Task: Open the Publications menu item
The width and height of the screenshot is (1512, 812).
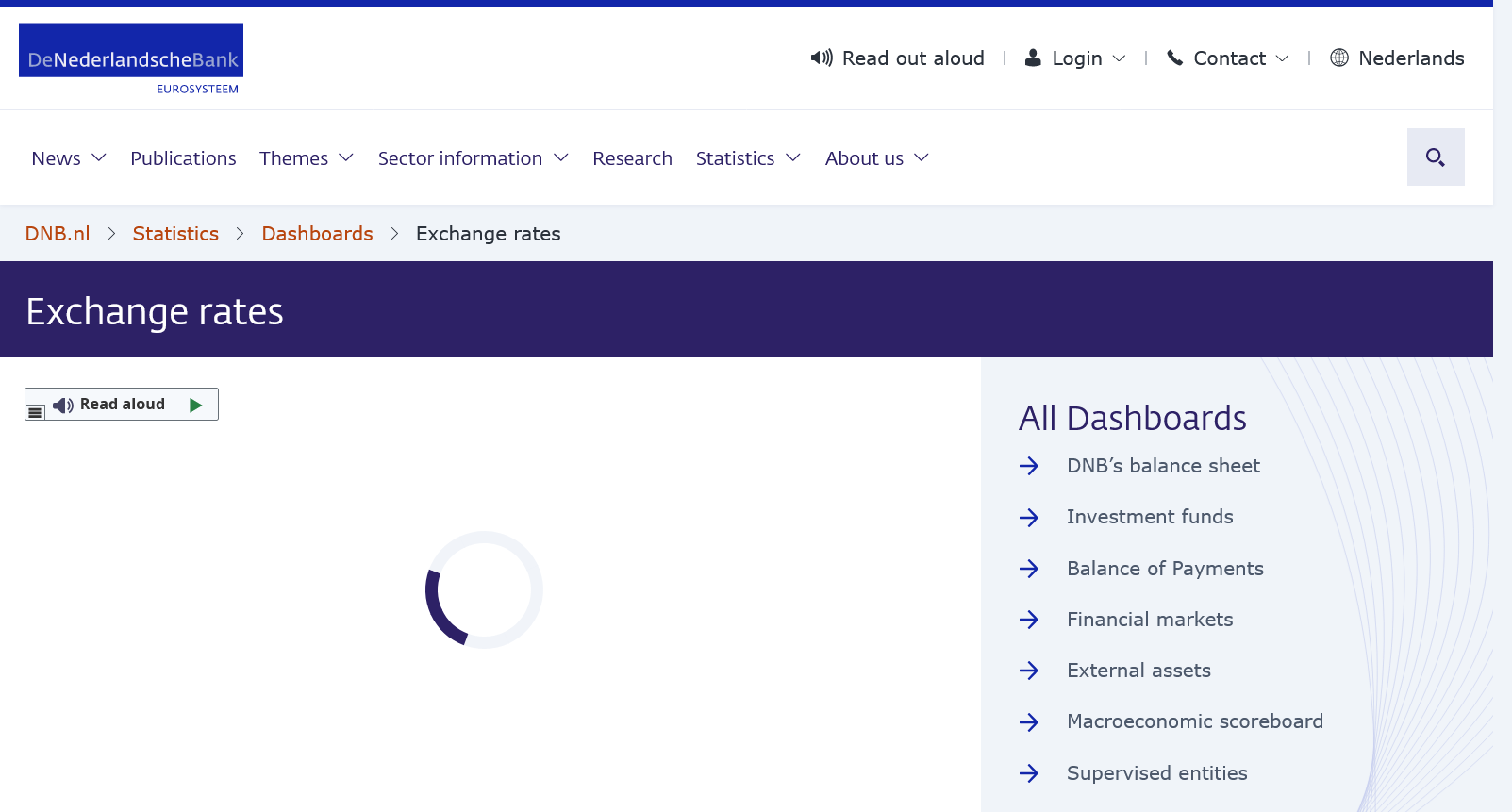Action: tap(183, 158)
